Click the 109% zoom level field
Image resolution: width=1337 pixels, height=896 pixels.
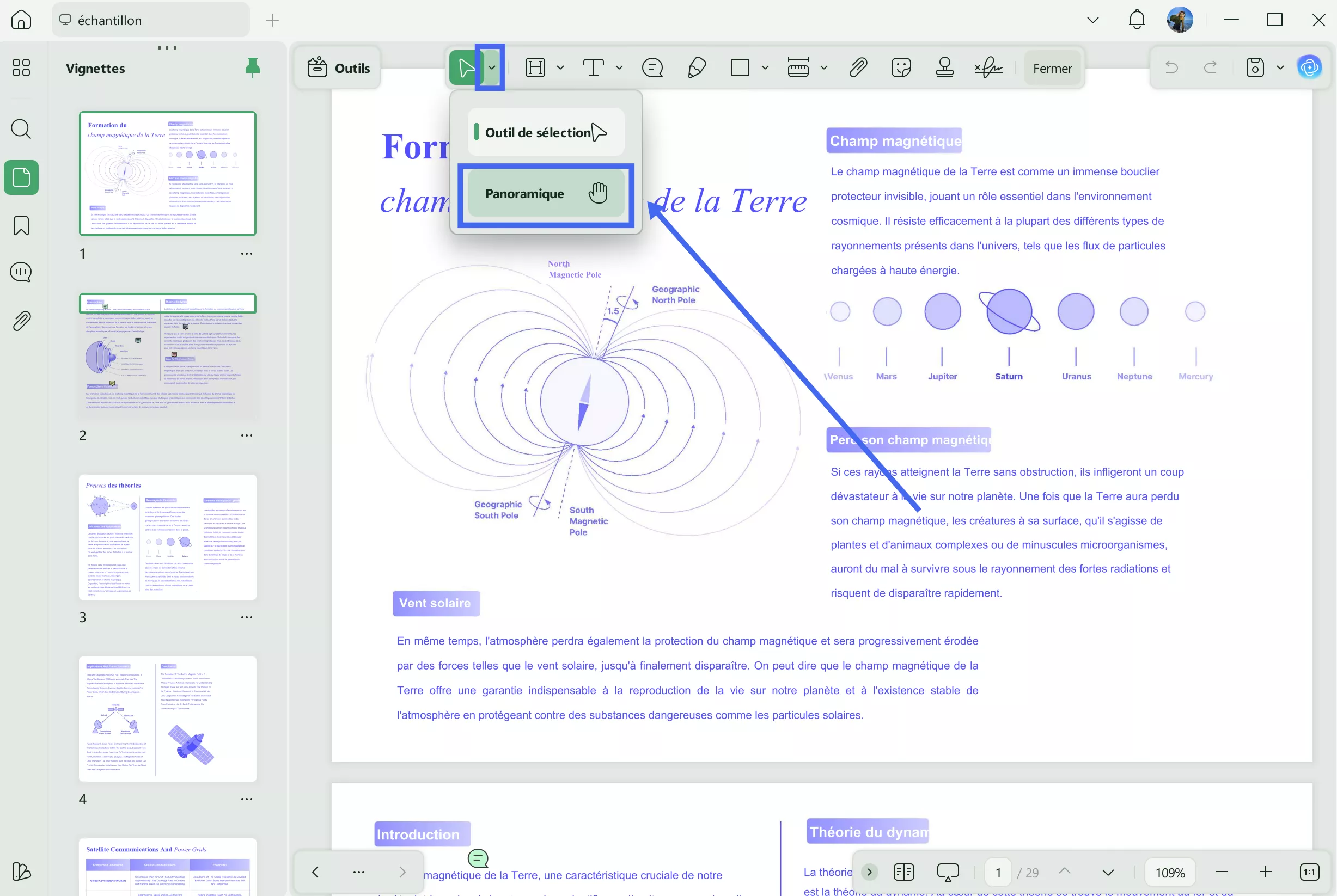1169,872
